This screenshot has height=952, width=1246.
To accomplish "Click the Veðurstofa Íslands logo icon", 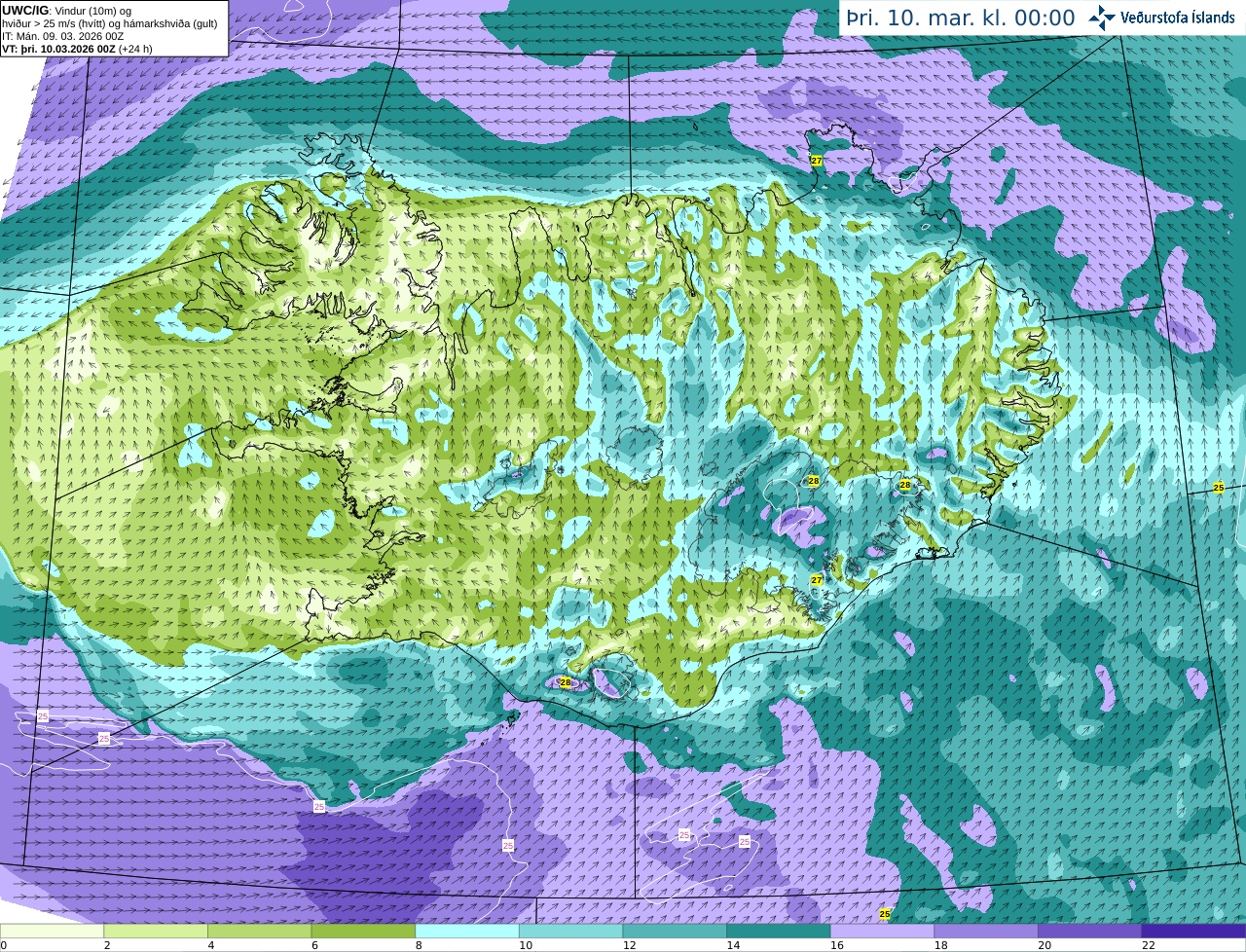I will [x=1102, y=18].
